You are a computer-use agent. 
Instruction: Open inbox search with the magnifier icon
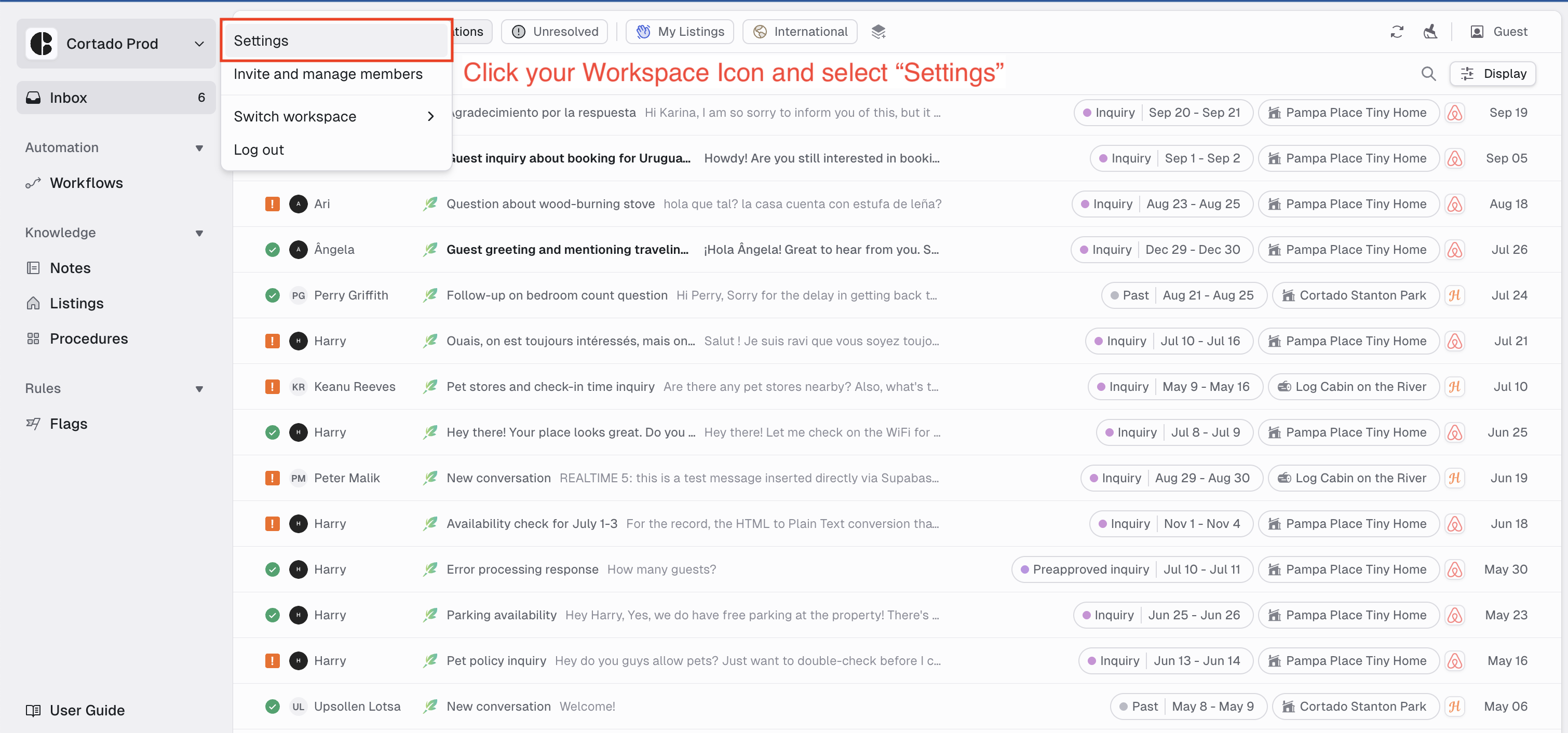click(x=1429, y=74)
